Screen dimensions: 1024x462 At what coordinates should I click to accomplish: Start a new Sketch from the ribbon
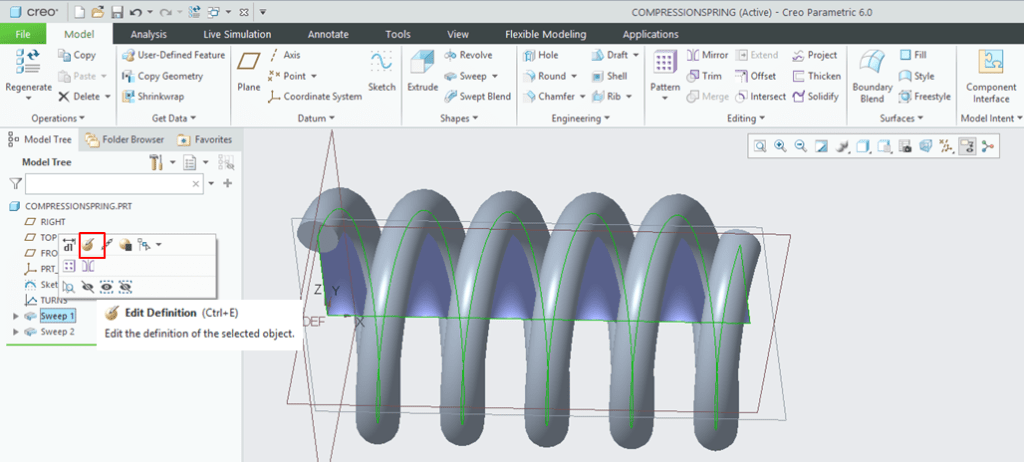point(381,72)
